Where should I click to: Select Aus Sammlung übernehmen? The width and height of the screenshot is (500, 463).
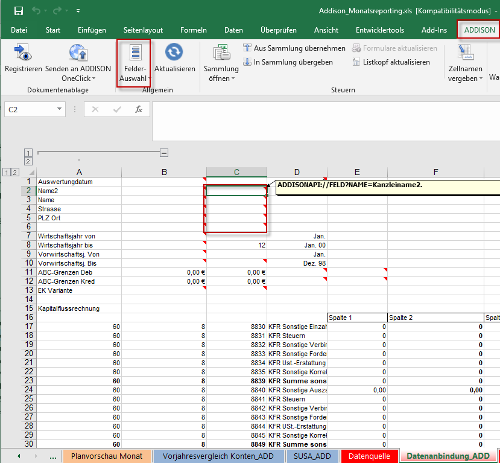click(x=294, y=48)
